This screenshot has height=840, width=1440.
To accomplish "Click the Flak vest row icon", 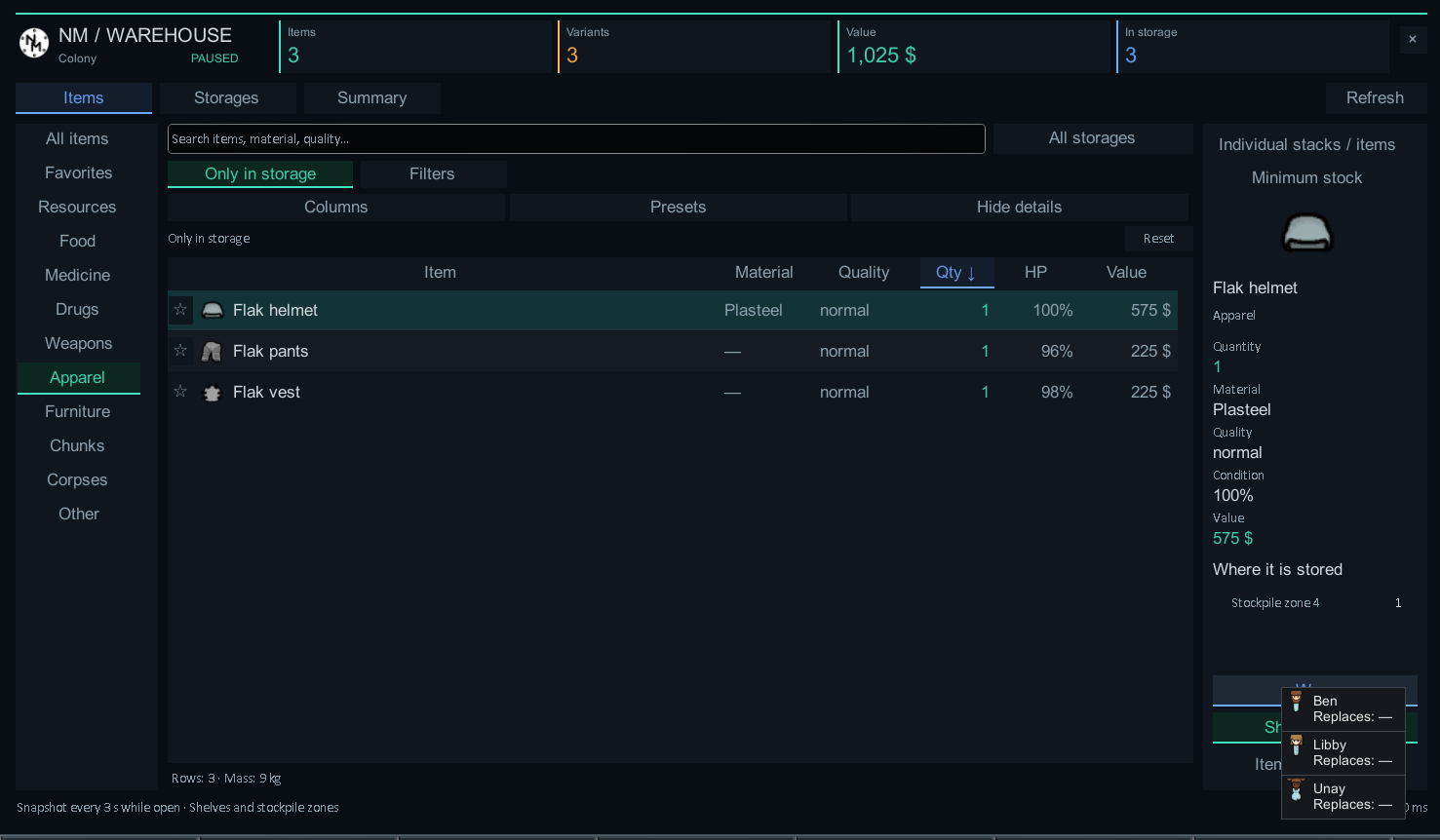I will 212,393.
